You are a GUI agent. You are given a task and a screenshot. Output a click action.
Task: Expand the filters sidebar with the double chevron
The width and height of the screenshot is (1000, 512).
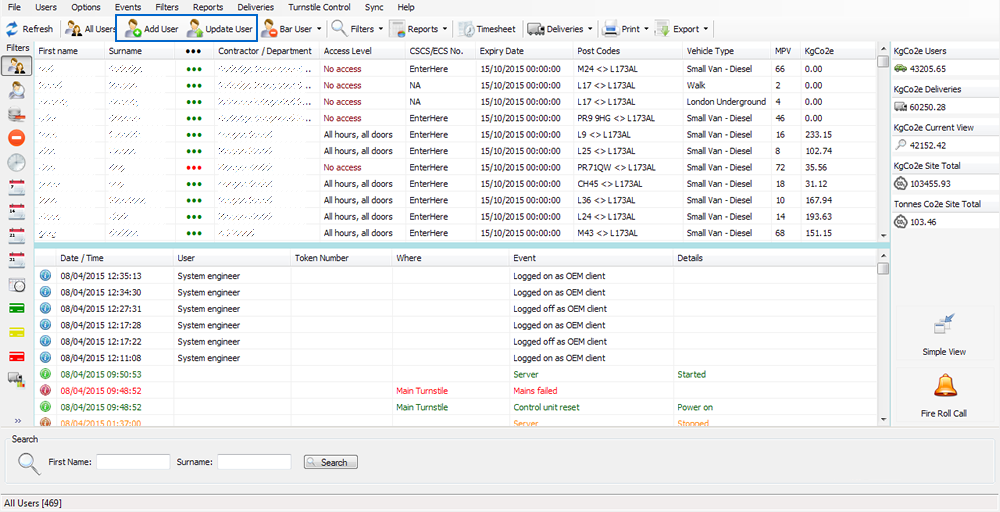[17, 420]
